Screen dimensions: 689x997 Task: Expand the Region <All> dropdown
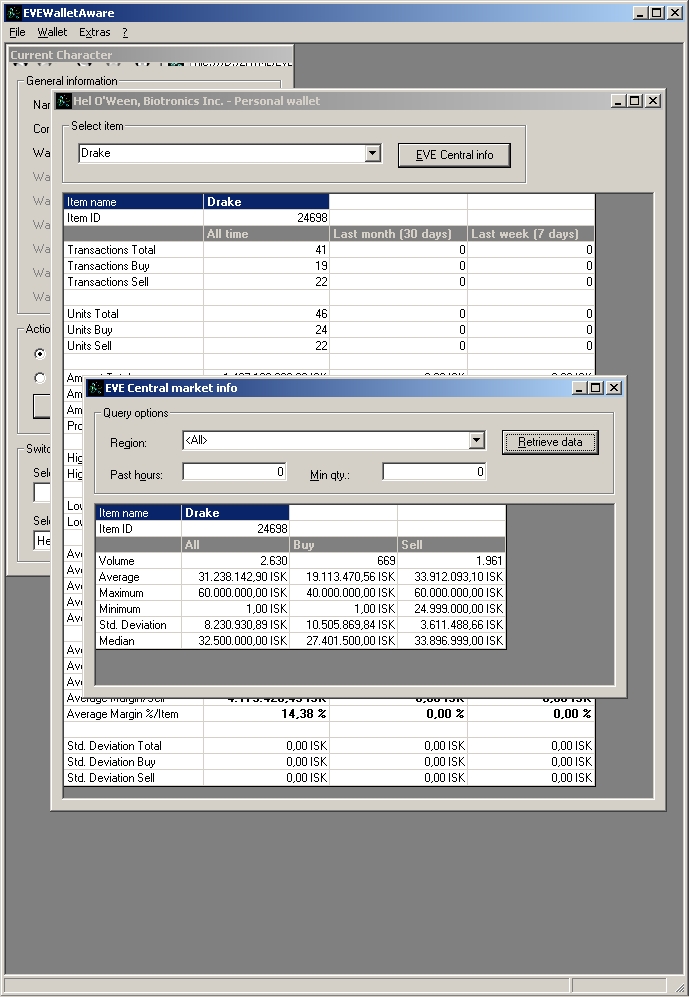477,440
